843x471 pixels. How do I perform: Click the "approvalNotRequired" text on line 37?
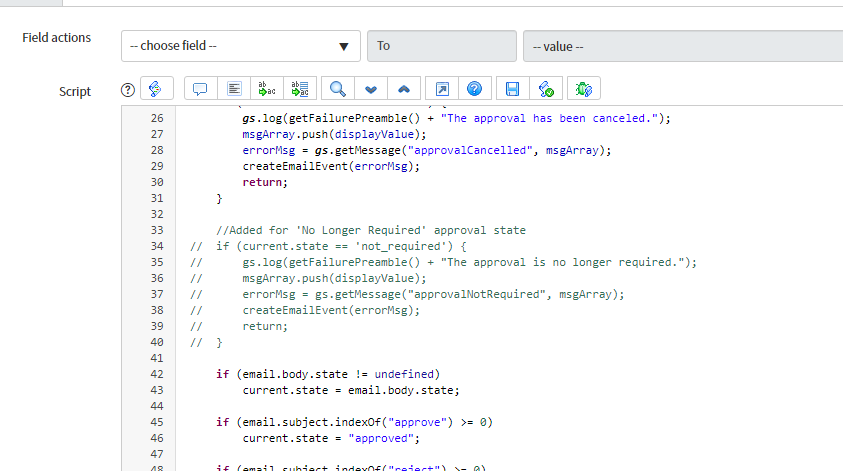pyautogui.click(x=476, y=295)
